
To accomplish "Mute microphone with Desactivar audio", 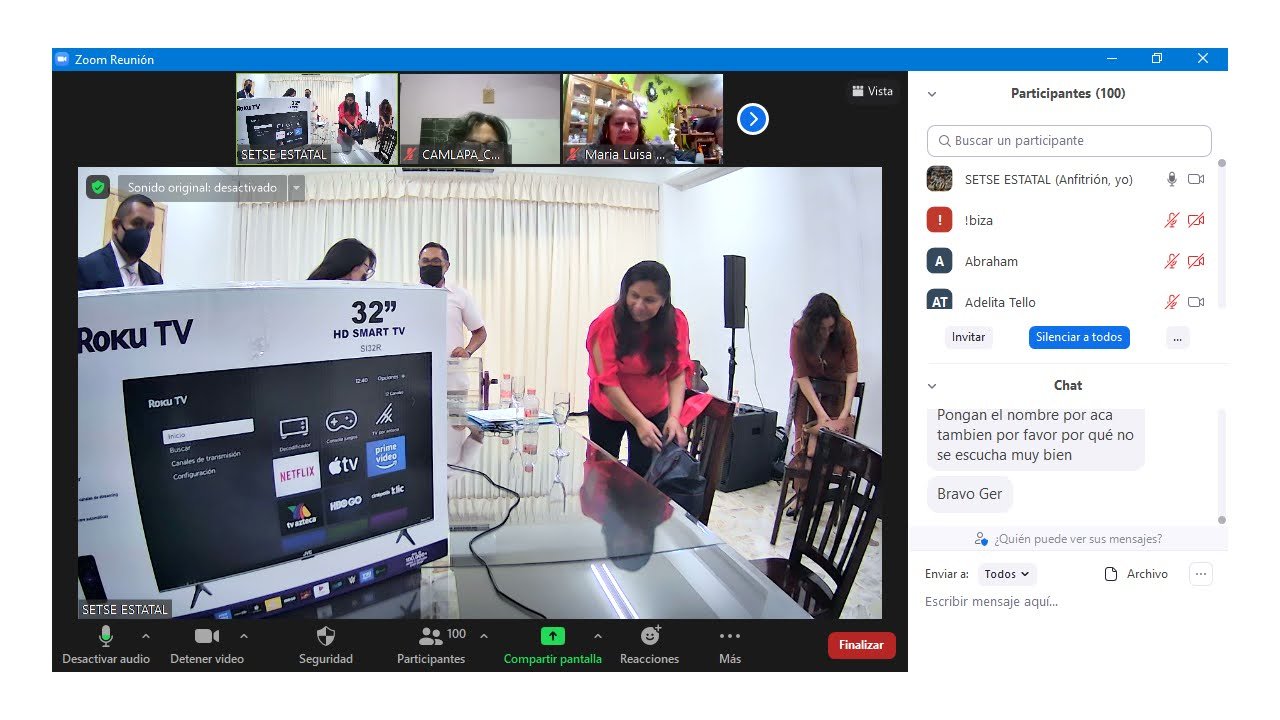I will (106, 645).
